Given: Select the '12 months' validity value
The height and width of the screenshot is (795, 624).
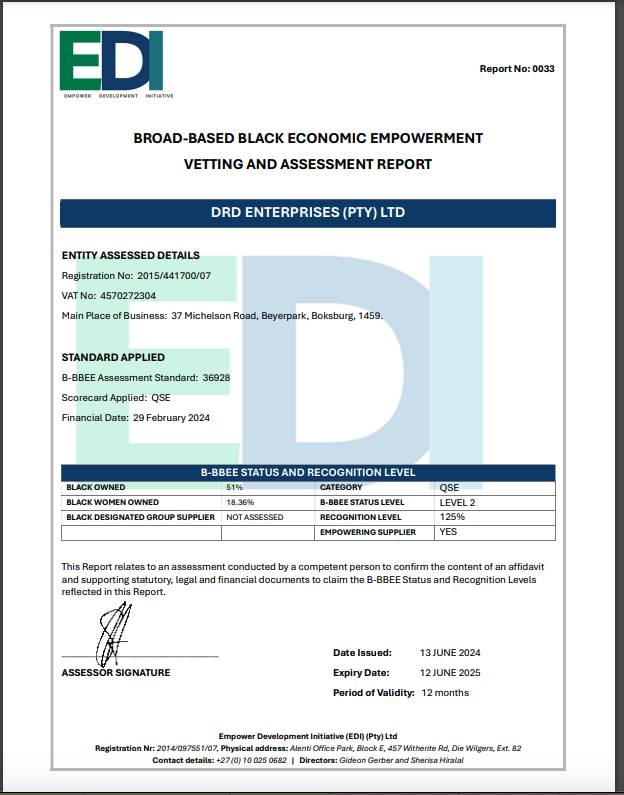Looking at the screenshot, I should pyautogui.click(x=445, y=693).
